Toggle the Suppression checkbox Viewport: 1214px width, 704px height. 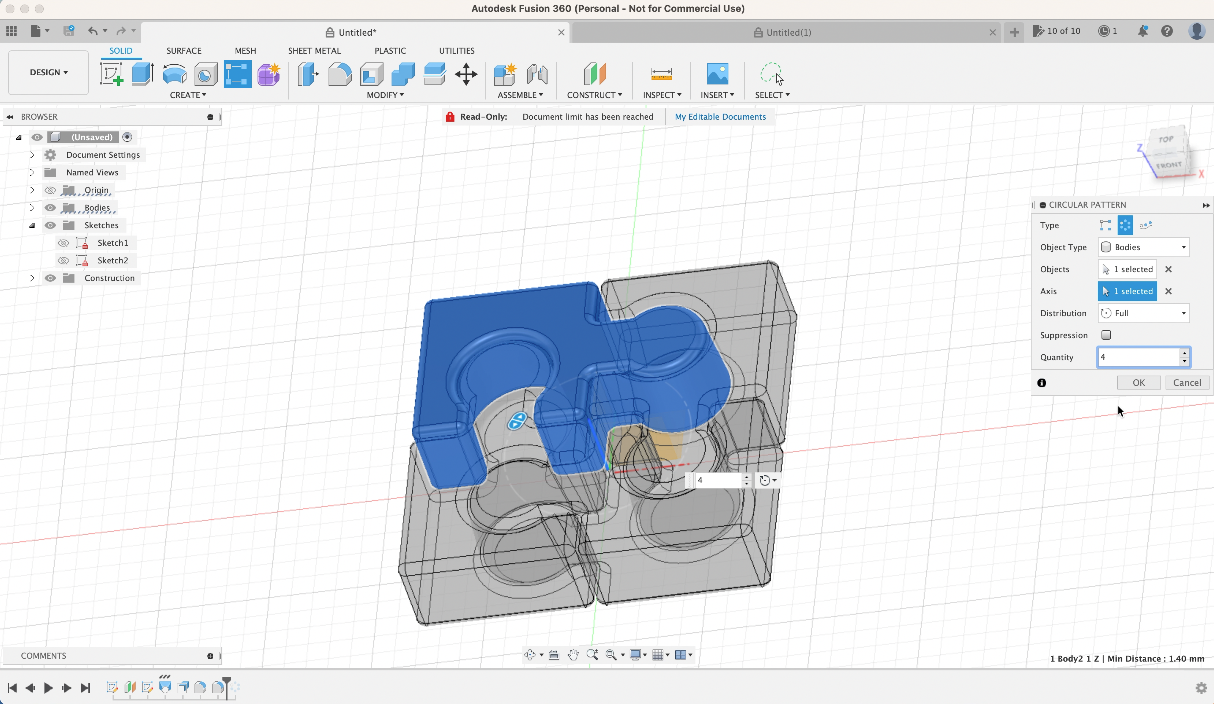point(1106,335)
